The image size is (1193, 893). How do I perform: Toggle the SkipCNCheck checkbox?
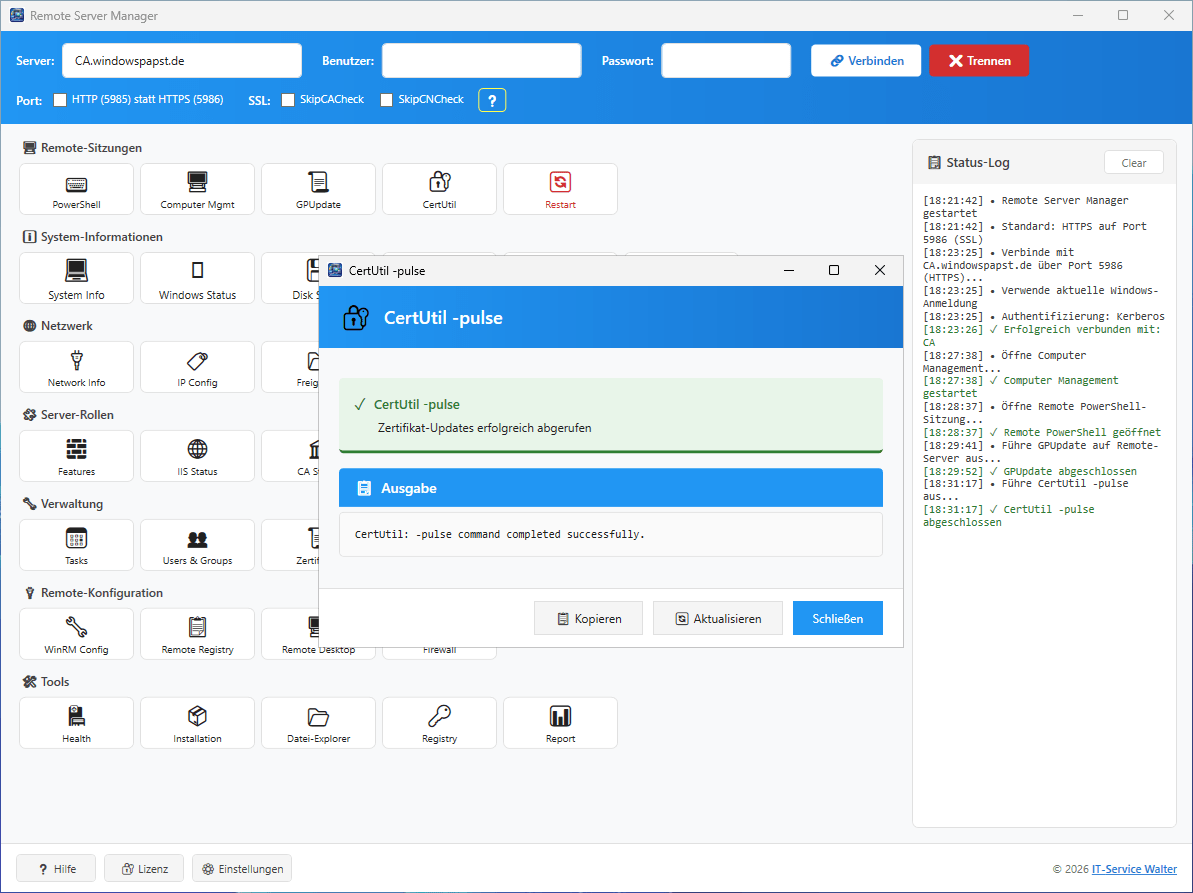click(386, 100)
